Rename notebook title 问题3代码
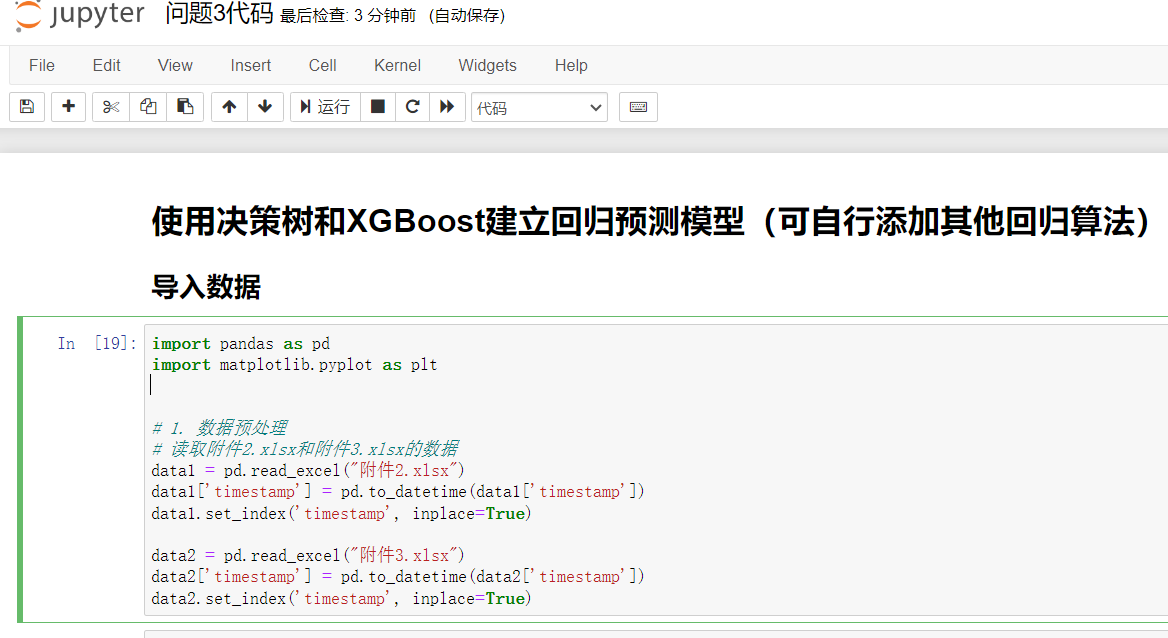Image resolution: width=1168 pixels, height=638 pixels. point(219,13)
